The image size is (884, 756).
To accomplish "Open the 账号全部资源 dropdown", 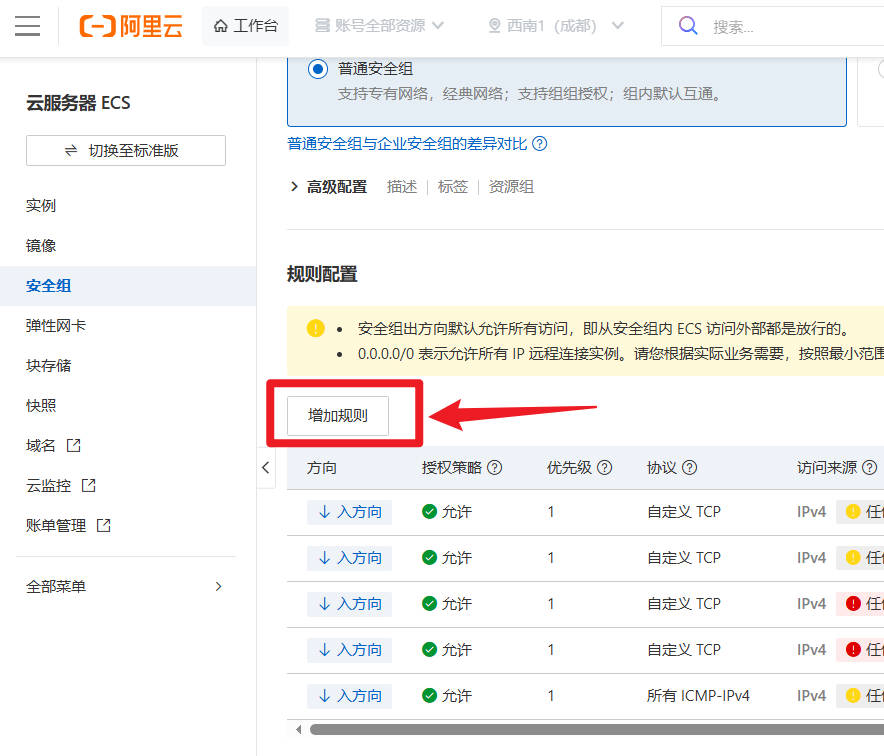I will pyautogui.click(x=380, y=26).
